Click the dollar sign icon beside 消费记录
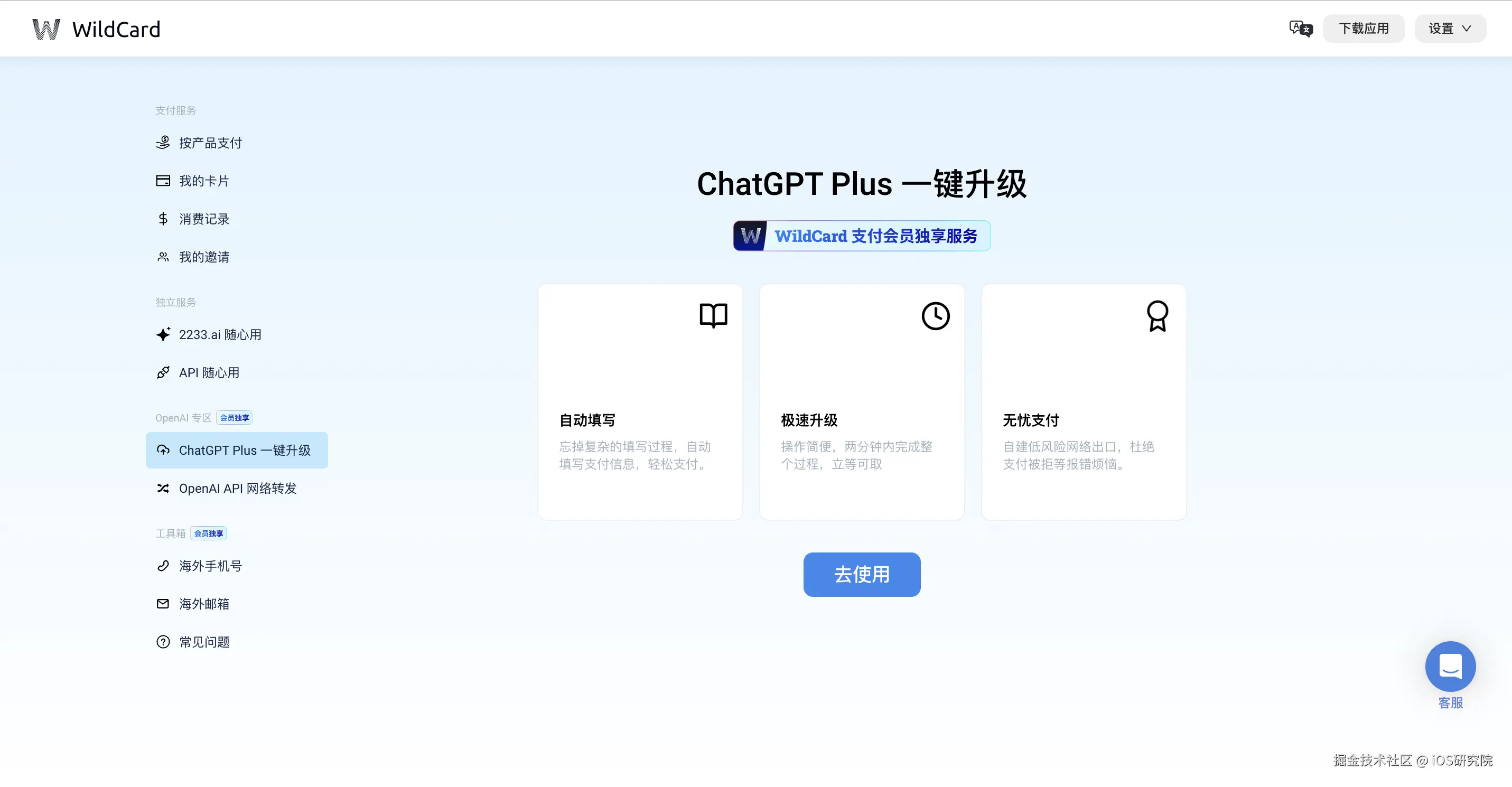The height and width of the screenshot is (787, 1512). pyautogui.click(x=163, y=219)
